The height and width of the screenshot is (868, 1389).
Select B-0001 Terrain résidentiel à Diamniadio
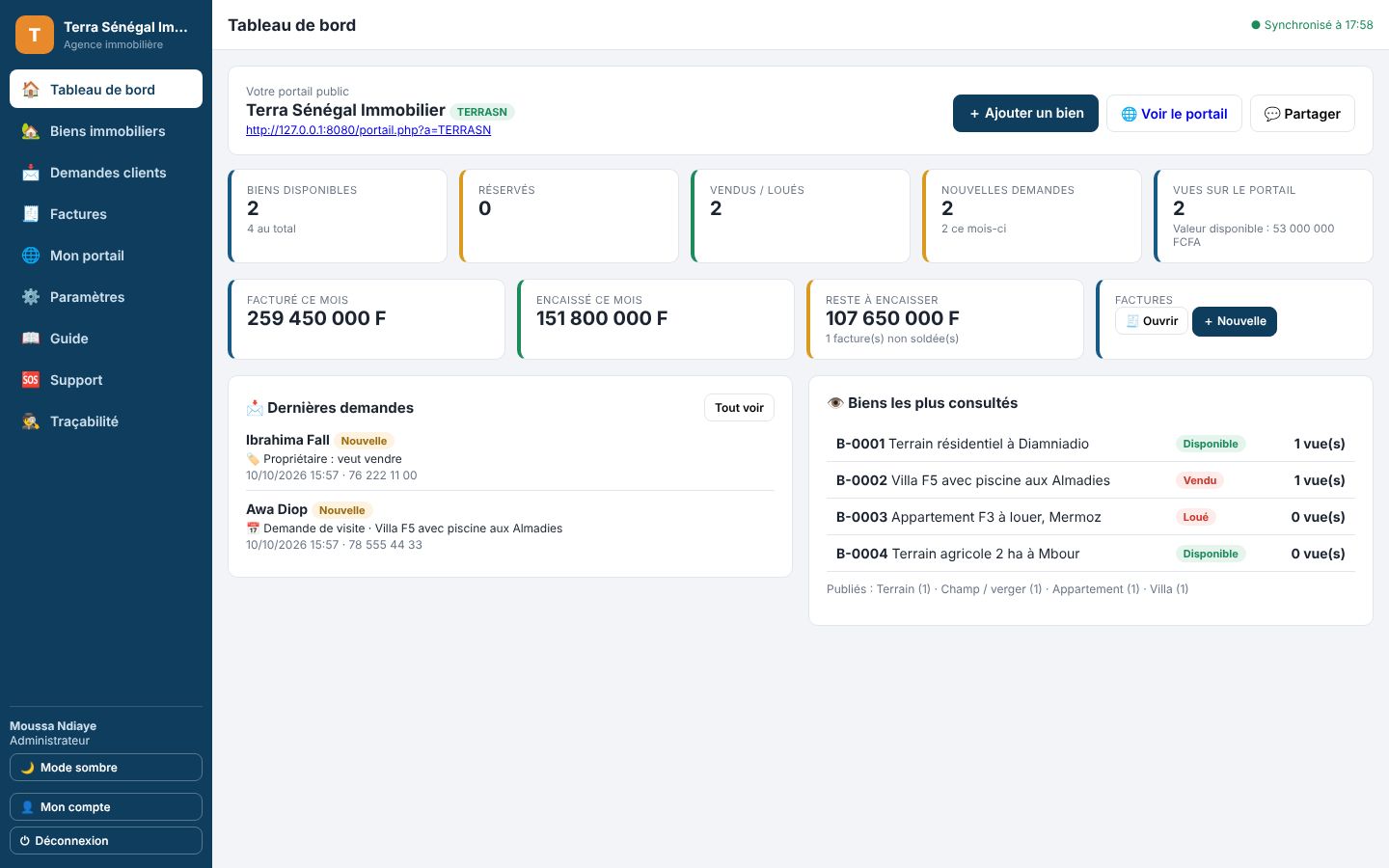click(1091, 444)
